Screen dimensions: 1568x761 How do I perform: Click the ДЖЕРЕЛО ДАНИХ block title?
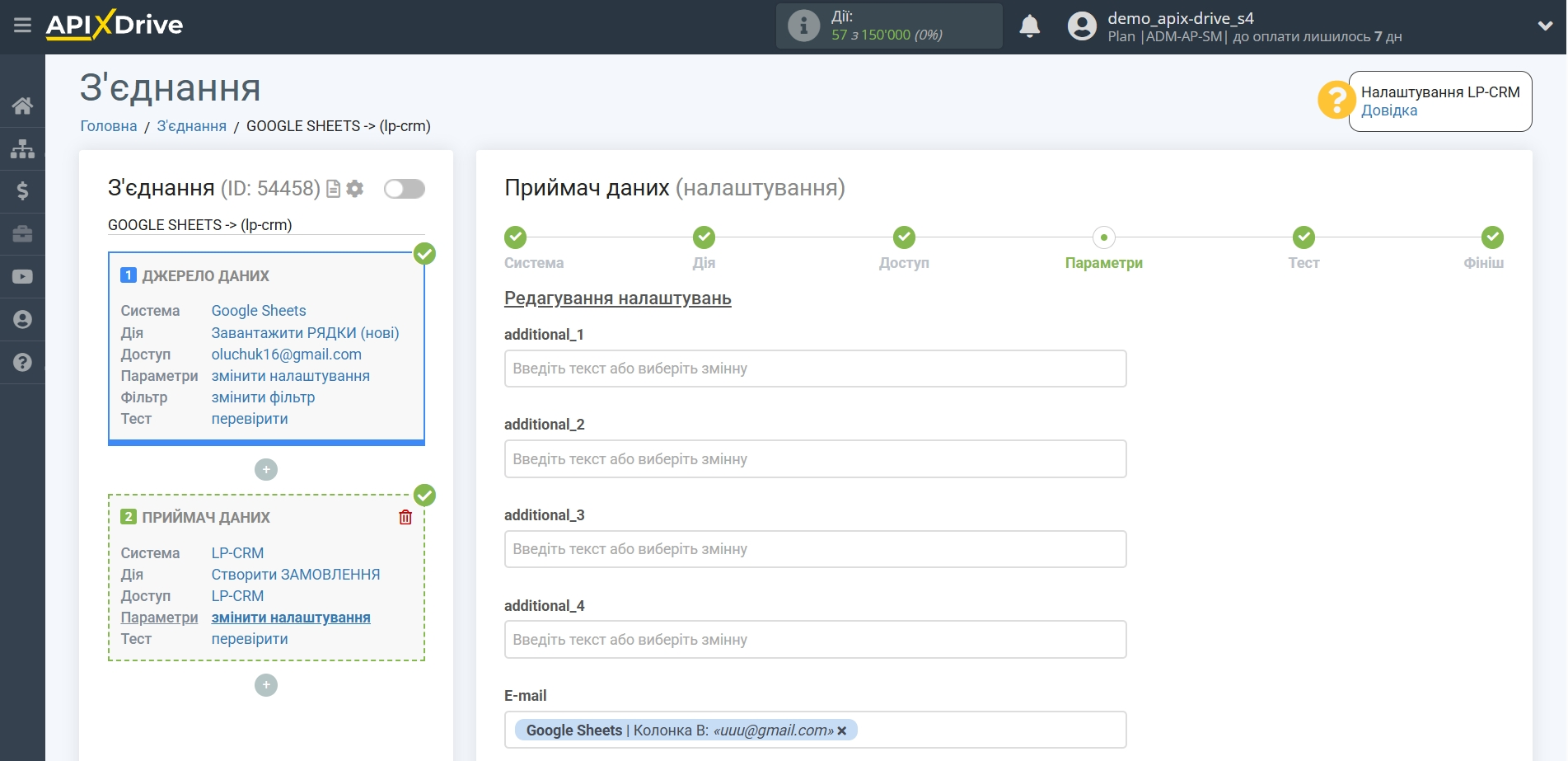tap(205, 276)
